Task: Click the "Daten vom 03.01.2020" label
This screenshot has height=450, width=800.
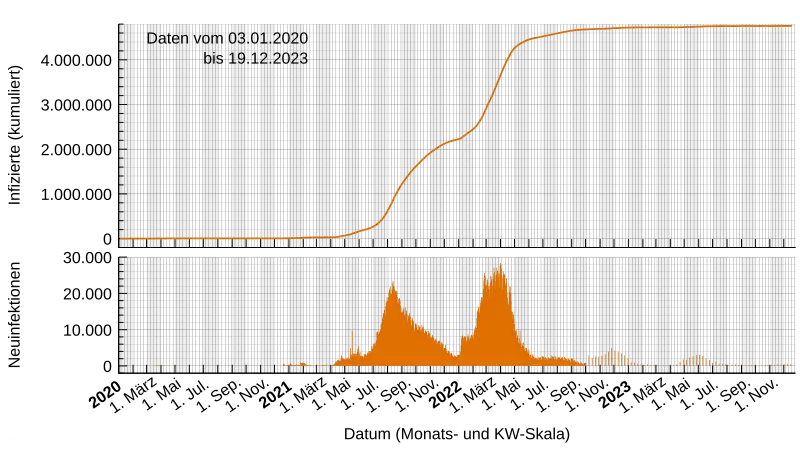Action: pos(228,38)
